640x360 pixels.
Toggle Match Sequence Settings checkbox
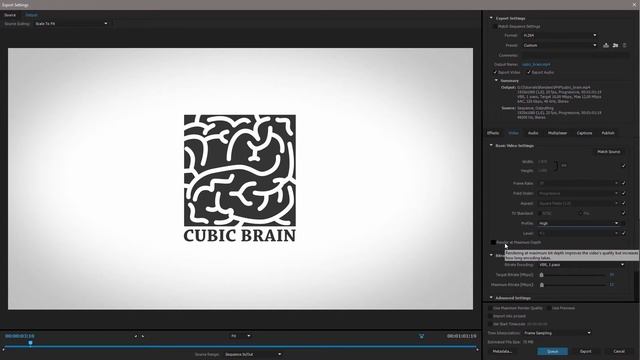[x=495, y=27]
